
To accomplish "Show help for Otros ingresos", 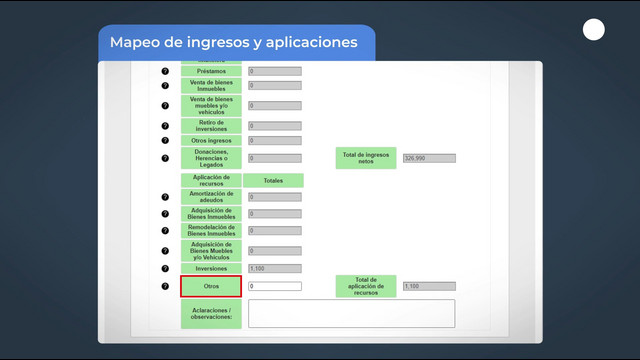I will click(x=165, y=140).
